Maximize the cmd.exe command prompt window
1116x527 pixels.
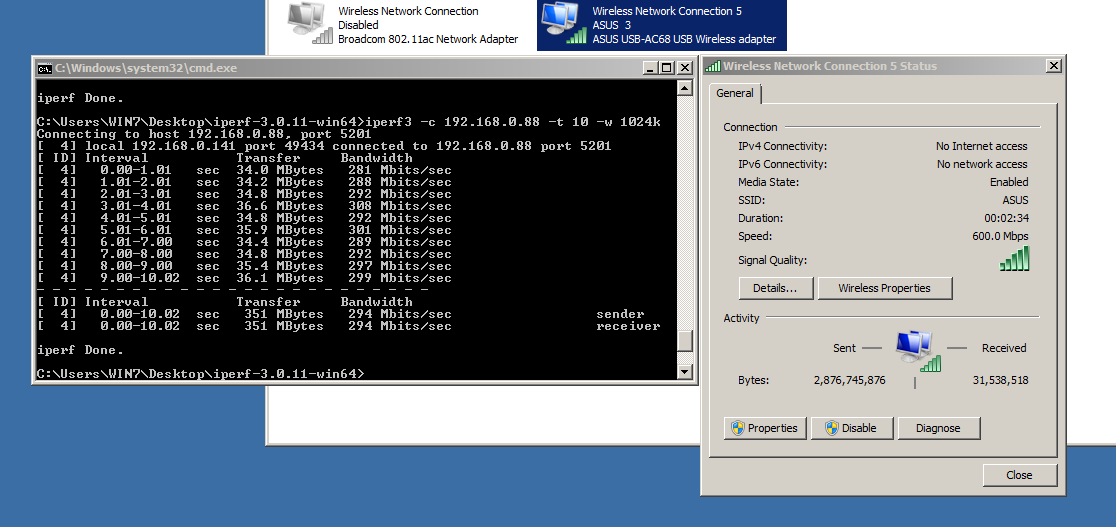[x=666, y=68]
